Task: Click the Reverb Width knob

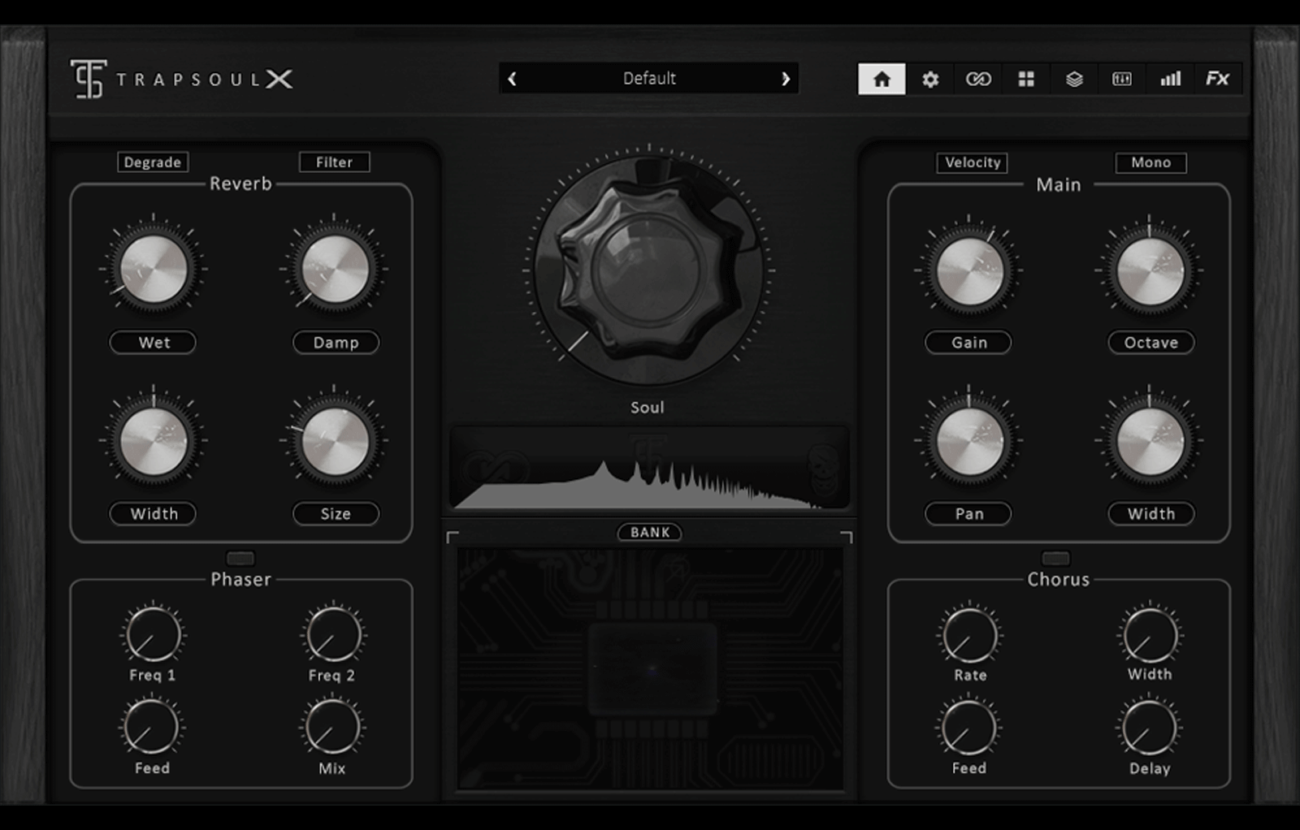Action: pyautogui.click(x=153, y=441)
